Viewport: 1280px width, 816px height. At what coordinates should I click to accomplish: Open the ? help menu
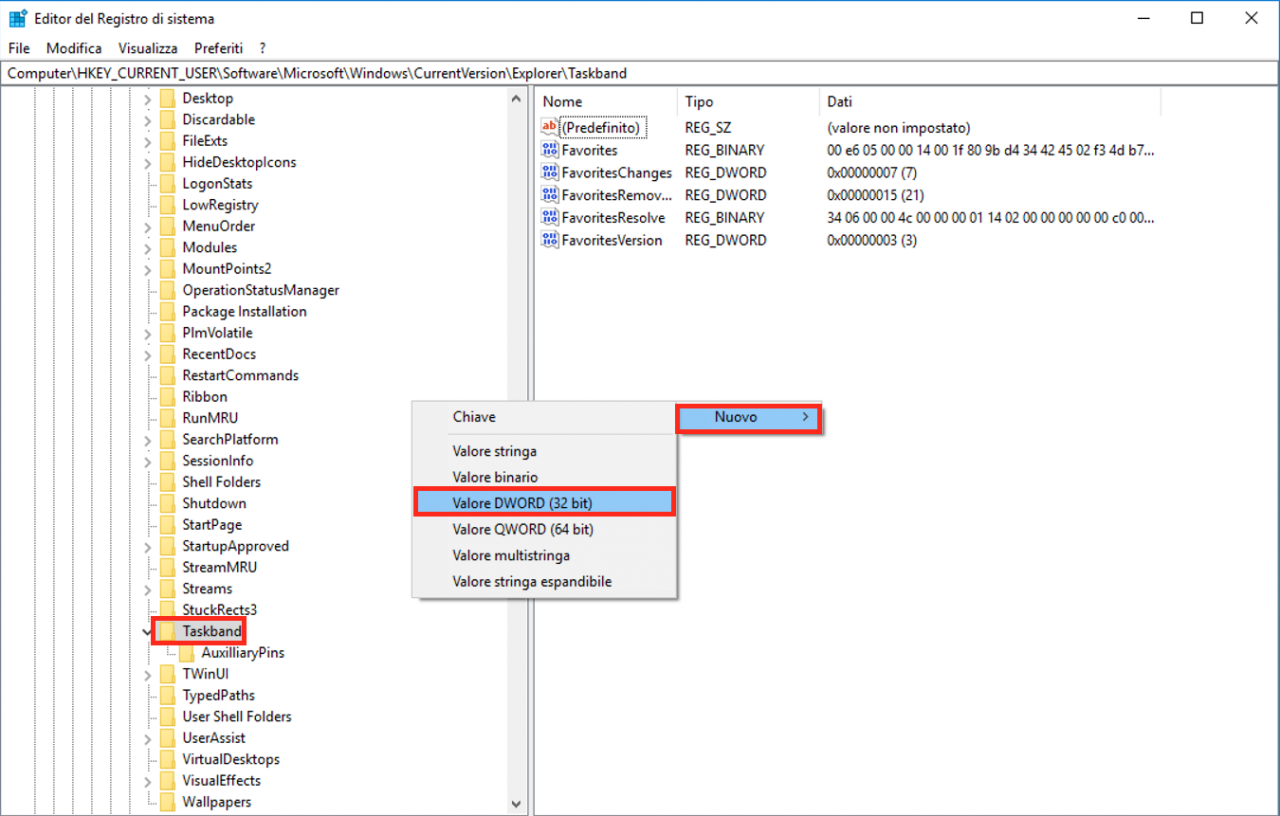point(262,48)
